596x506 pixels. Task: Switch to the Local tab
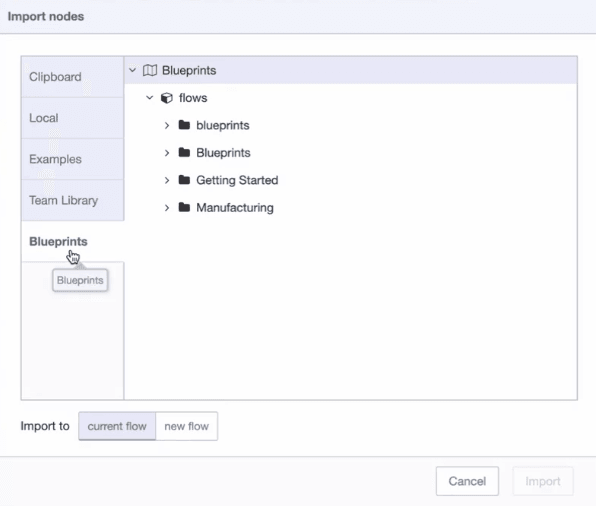coord(73,118)
